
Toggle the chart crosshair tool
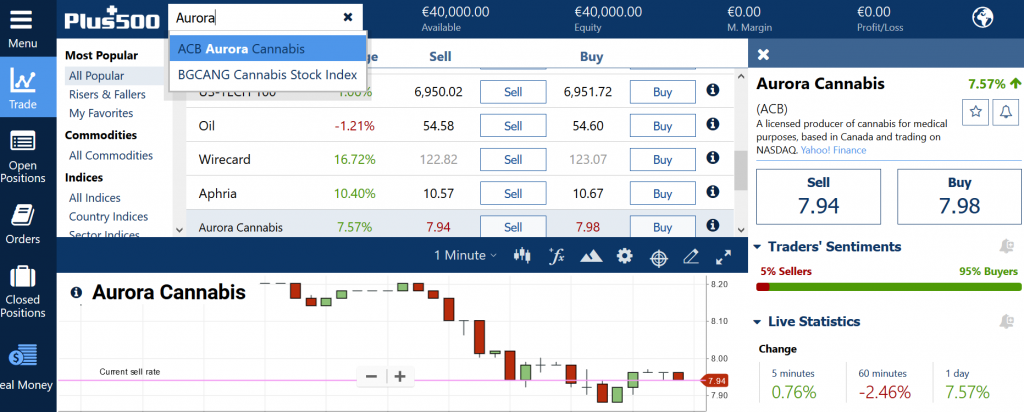[659, 259]
